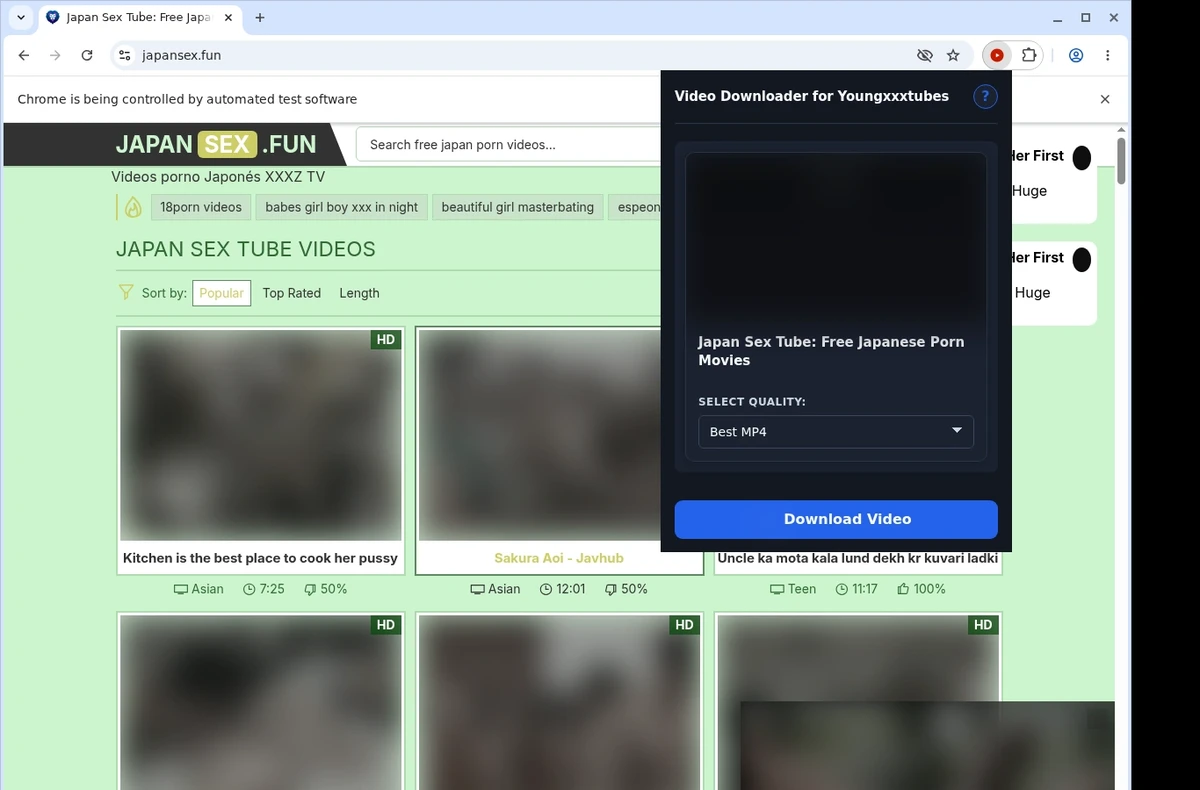Click the JAPAN SEX TUBE VIDEOS heading

[x=246, y=249]
